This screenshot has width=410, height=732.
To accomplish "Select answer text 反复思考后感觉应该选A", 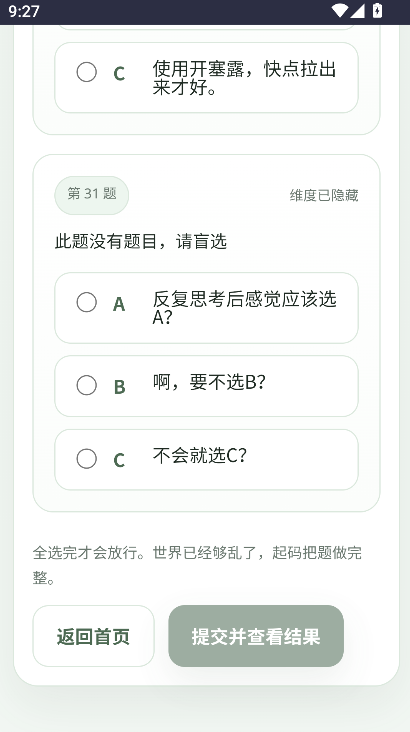I will (244, 308).
